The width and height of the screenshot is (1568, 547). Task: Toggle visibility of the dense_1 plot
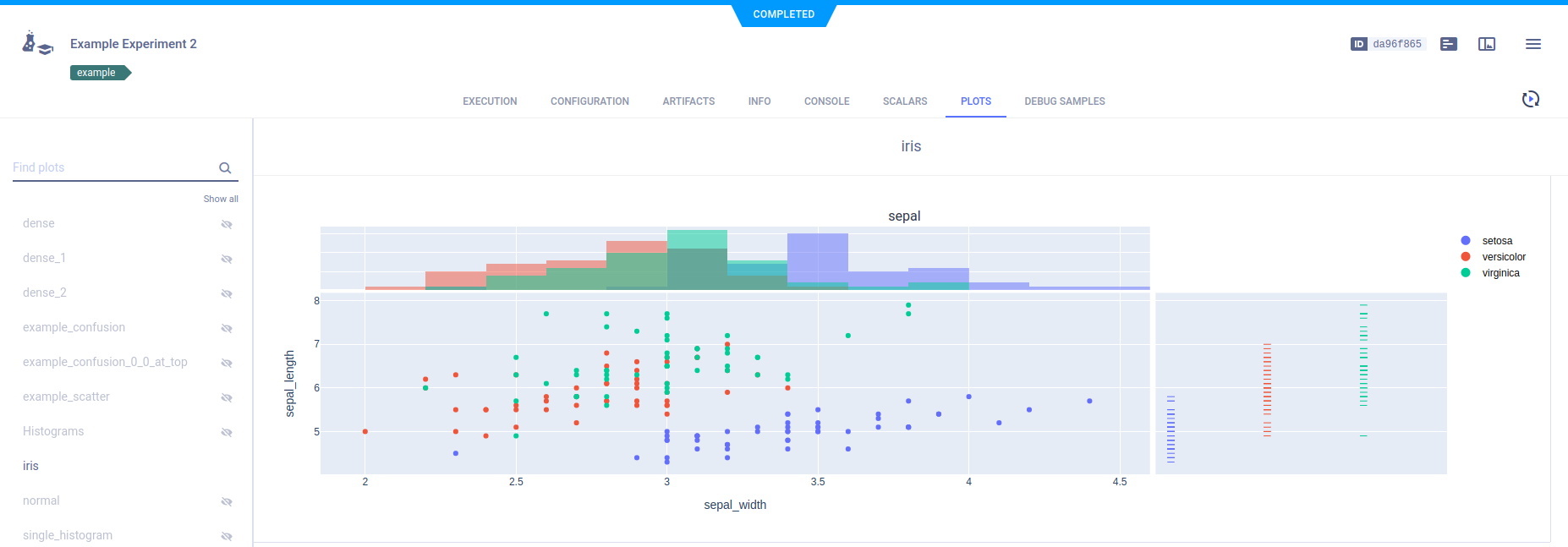click(227, 259)
